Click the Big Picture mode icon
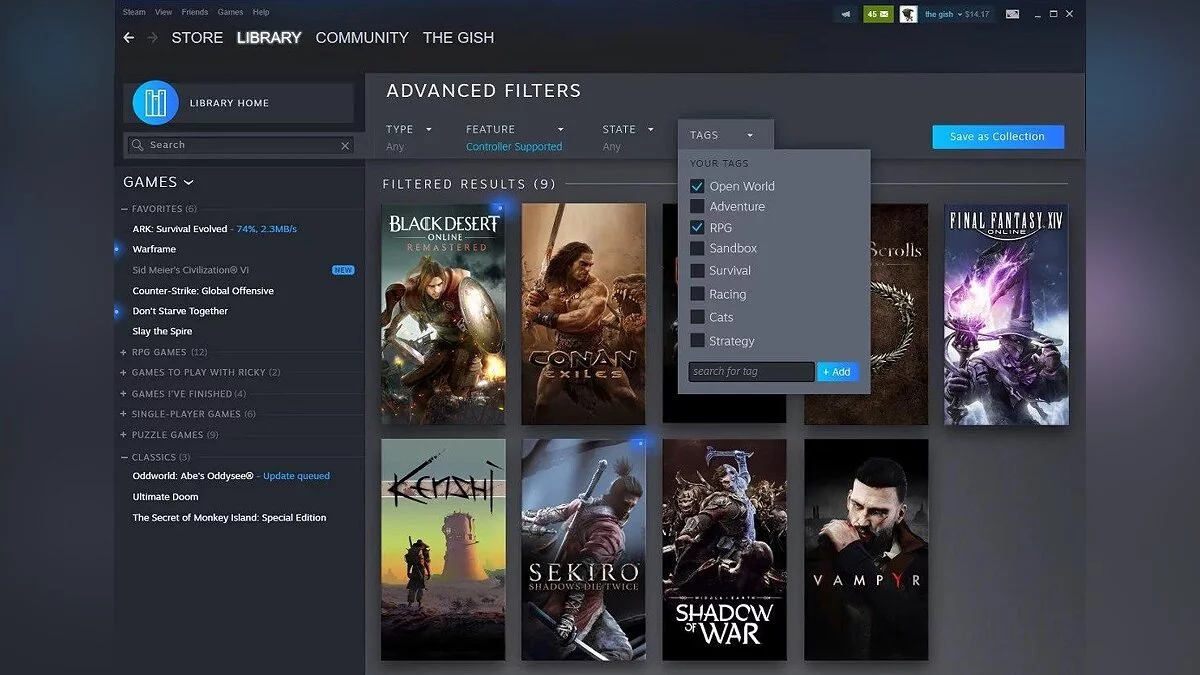The image size is (1200, 675). 1012,14
